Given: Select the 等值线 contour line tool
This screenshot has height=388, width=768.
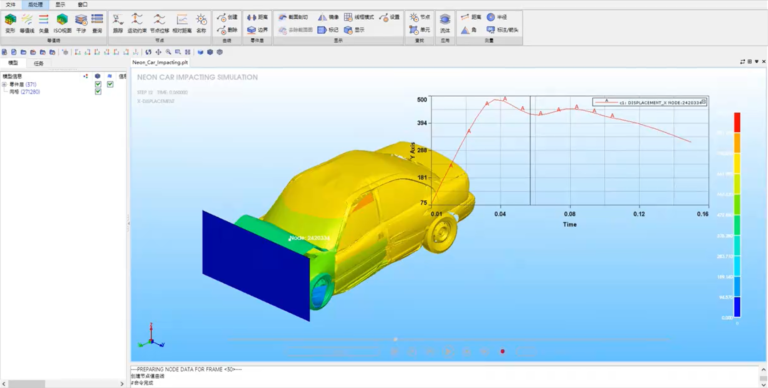Looking at the screenshot, I should click(x=27, y=23).
